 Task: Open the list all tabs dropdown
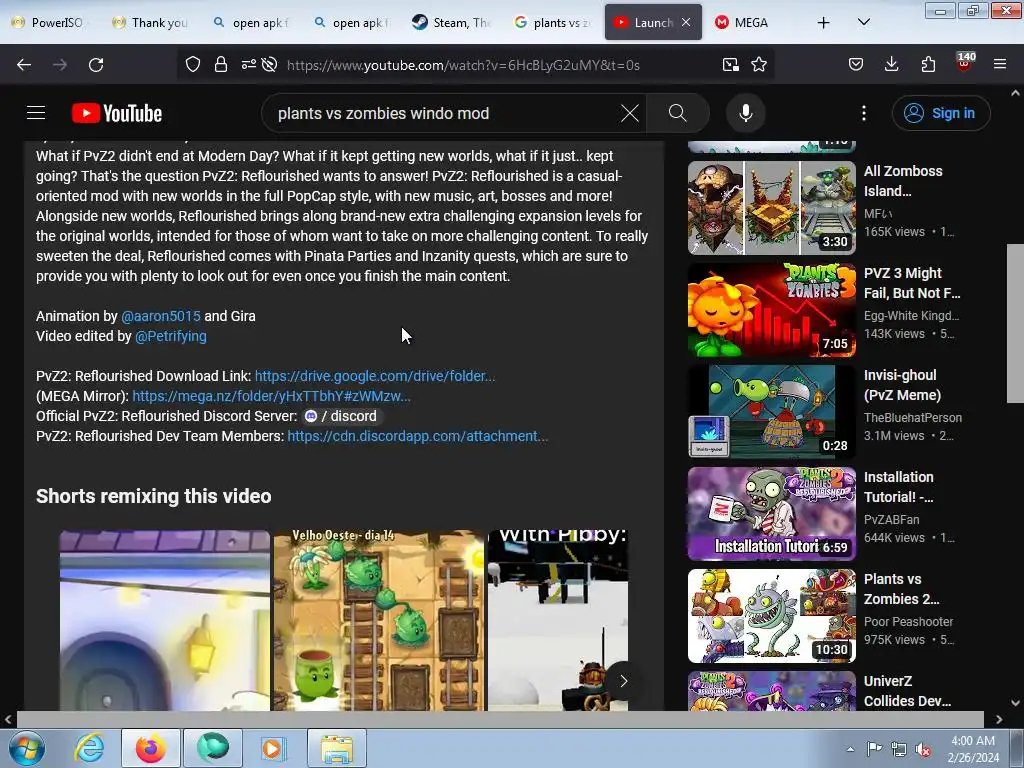[863, 22]
